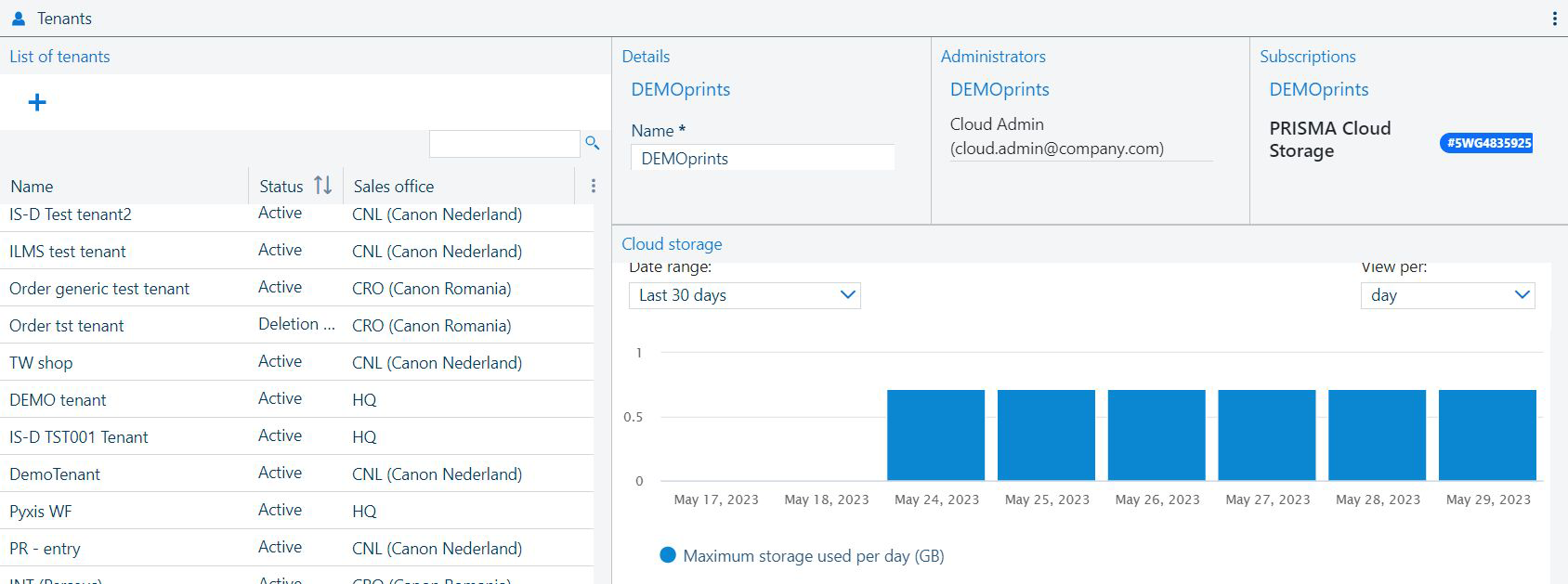The width and height of the screenshot is (1568, 584).
Task: Click the plus icon to add tenant
Action: (37, 102)
